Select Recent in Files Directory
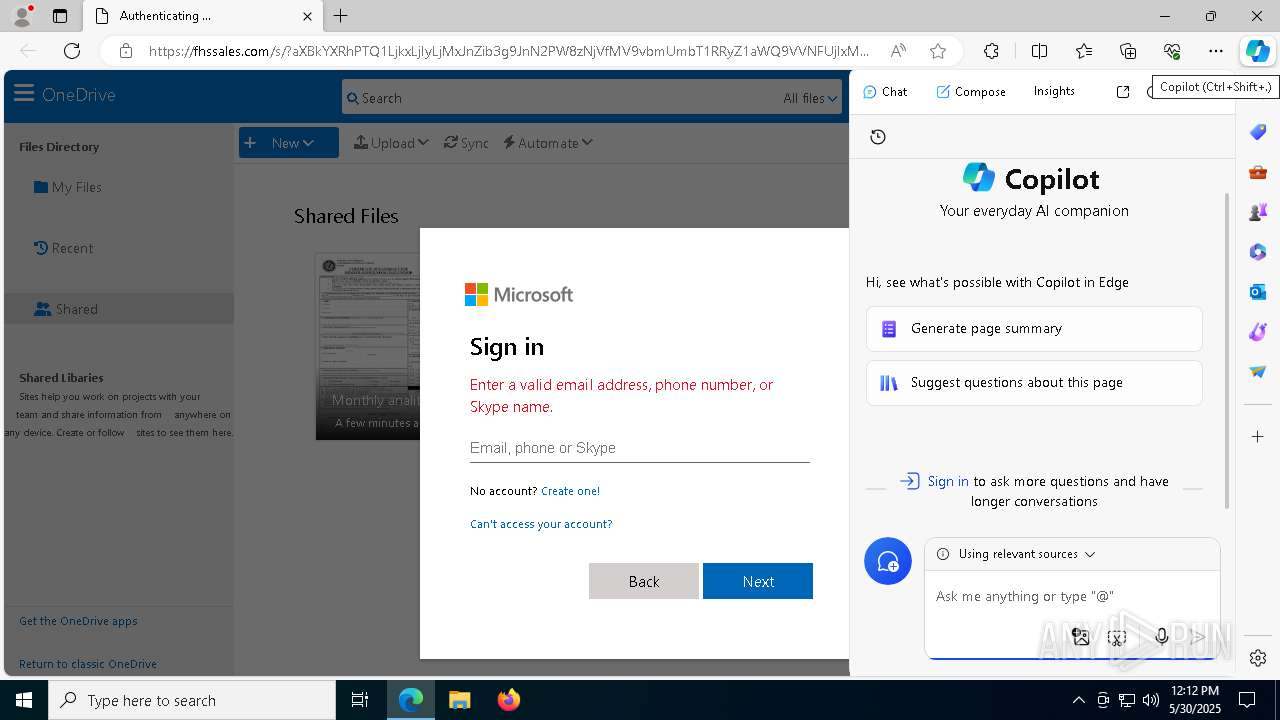 (63, 248)
